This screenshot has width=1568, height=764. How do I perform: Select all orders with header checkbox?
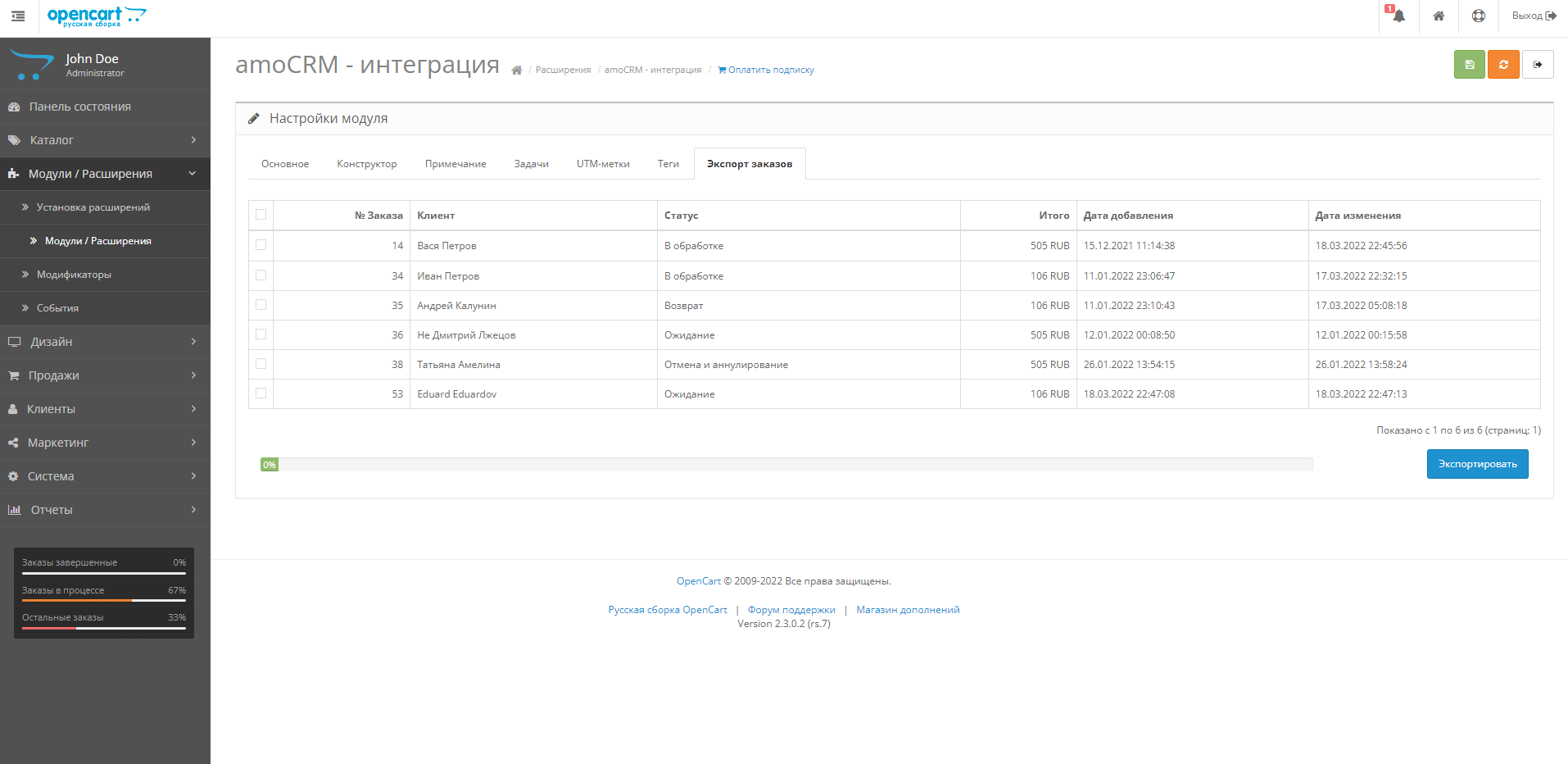261,214
